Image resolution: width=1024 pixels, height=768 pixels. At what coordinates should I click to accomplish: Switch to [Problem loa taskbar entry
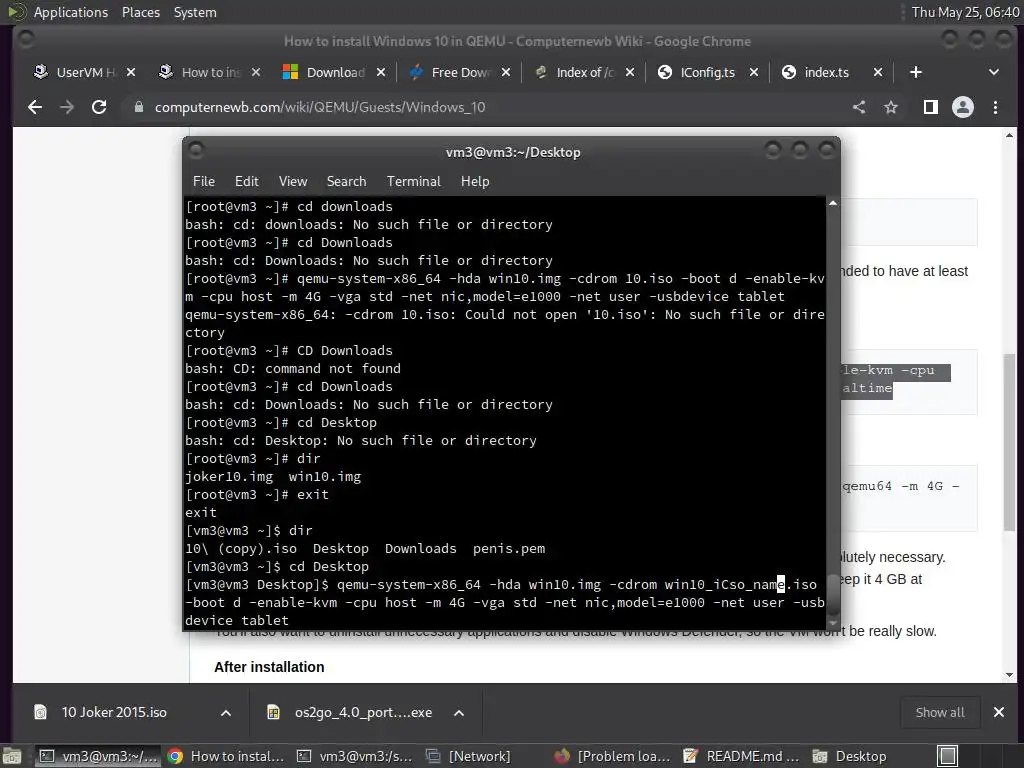(x=613, y=756)
